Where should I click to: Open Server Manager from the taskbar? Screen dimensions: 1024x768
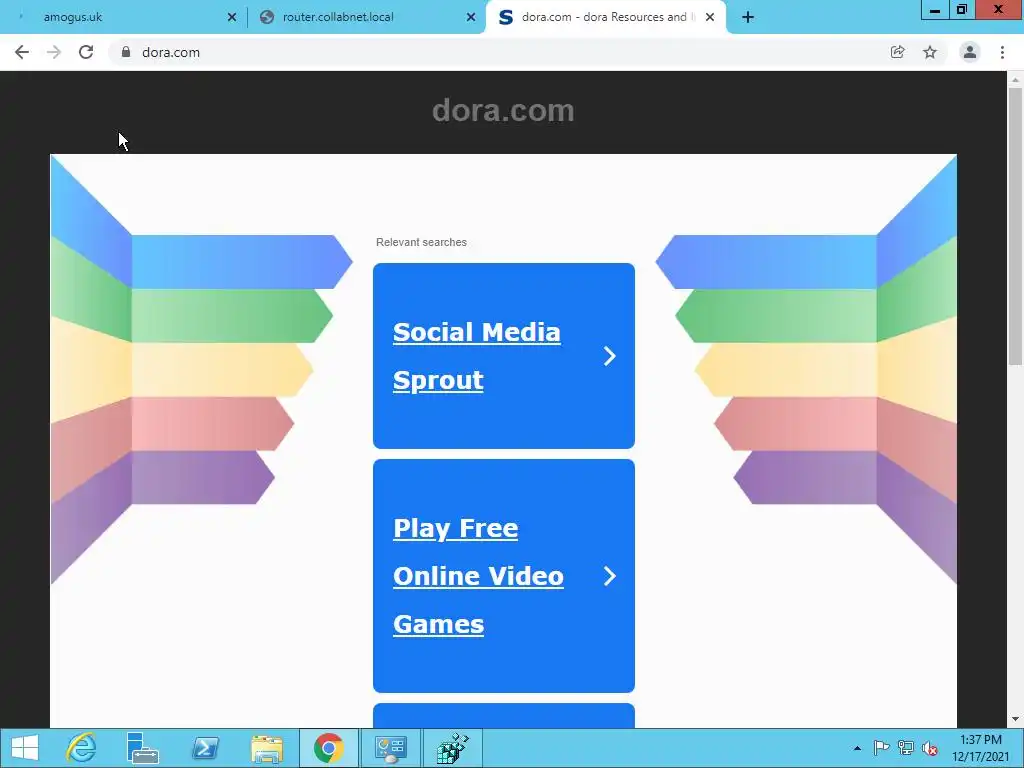[142, 748]
